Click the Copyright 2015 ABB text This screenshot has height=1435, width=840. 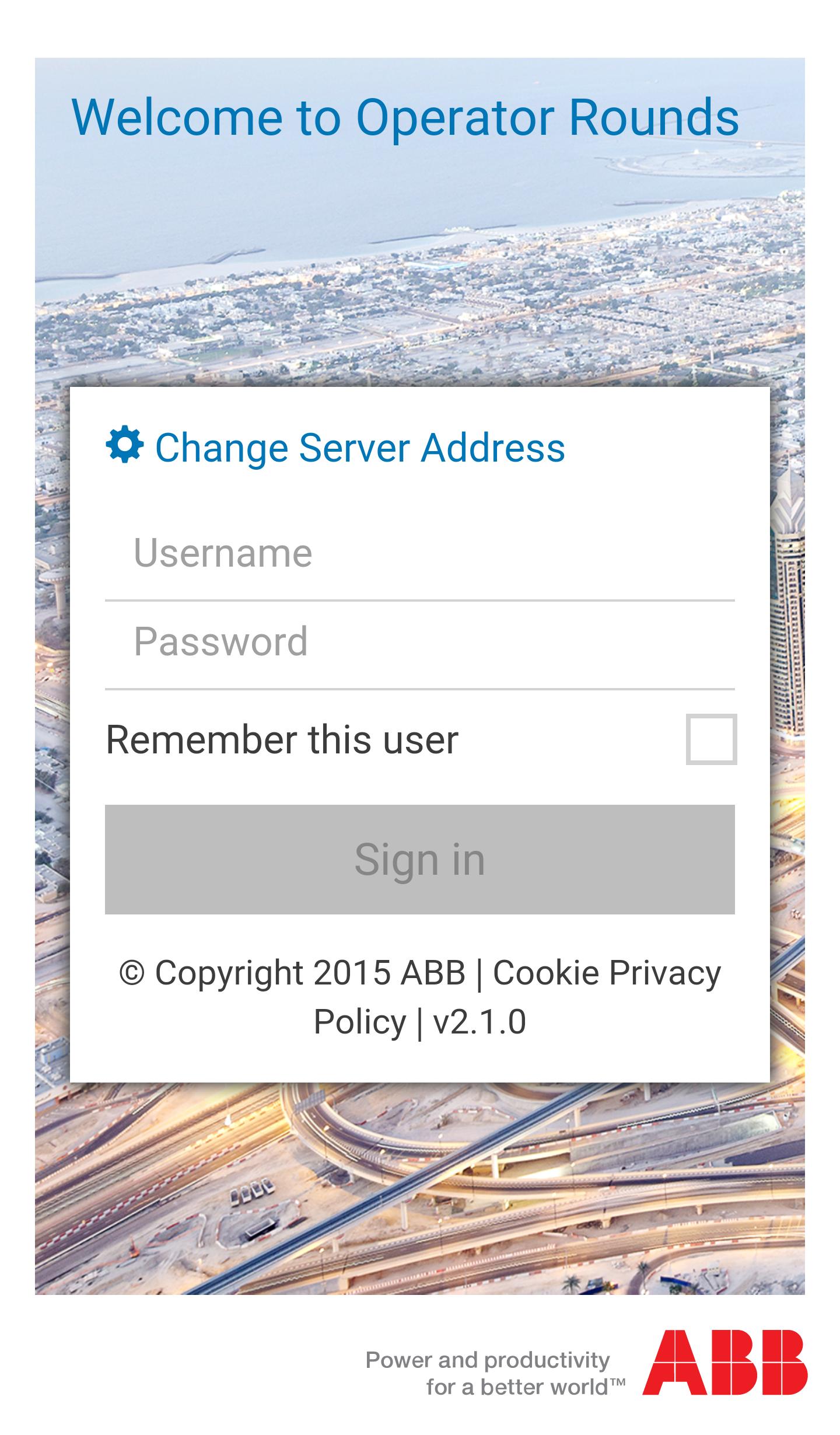pos(292,973)
